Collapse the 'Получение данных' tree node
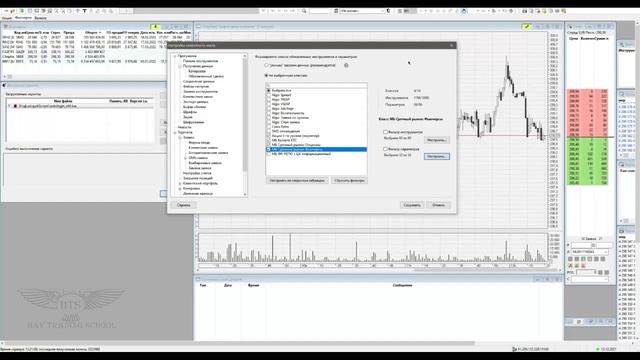640x360 pixels. tap(180, 66)
